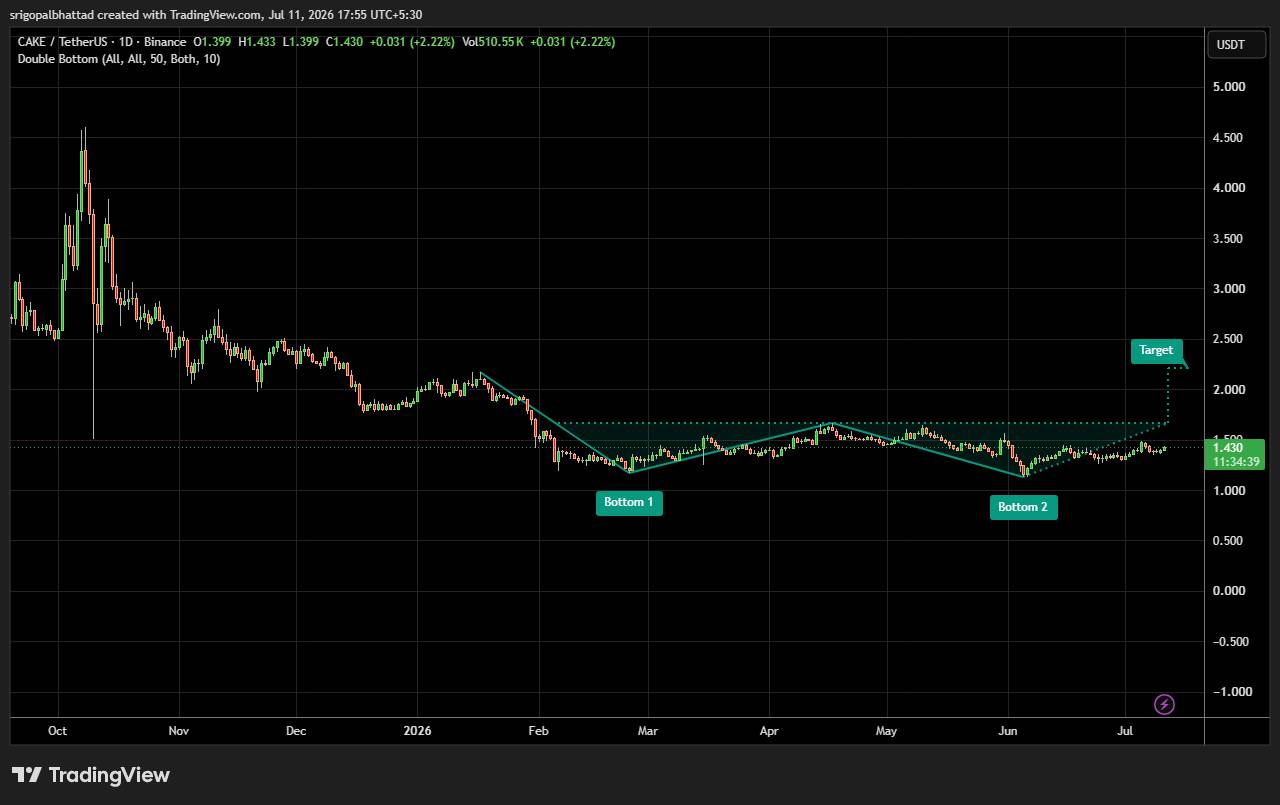Viewport: 1280px width, 805px height.
Task: Select the Bottom 1 label
Action: click(x=629, y=502)
